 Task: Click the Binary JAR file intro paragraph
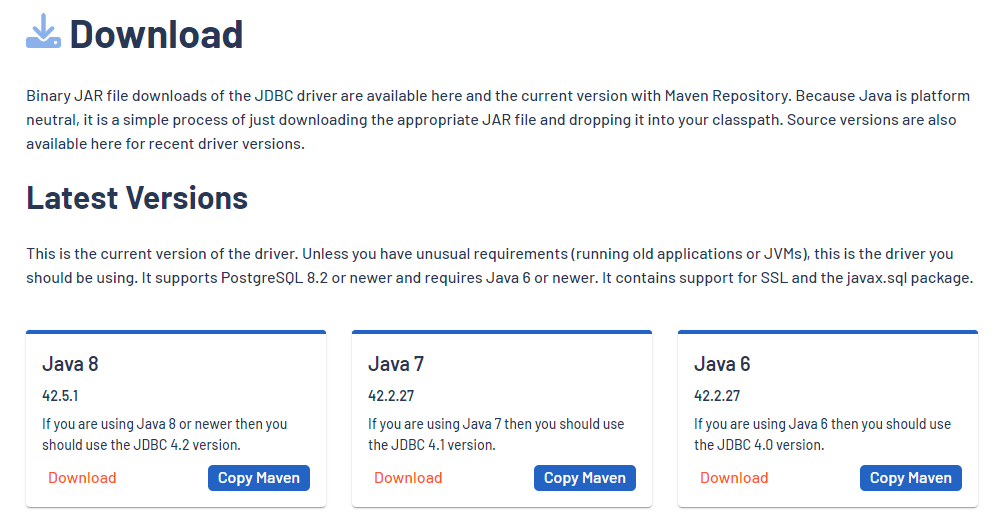click(x=490, y=120)
